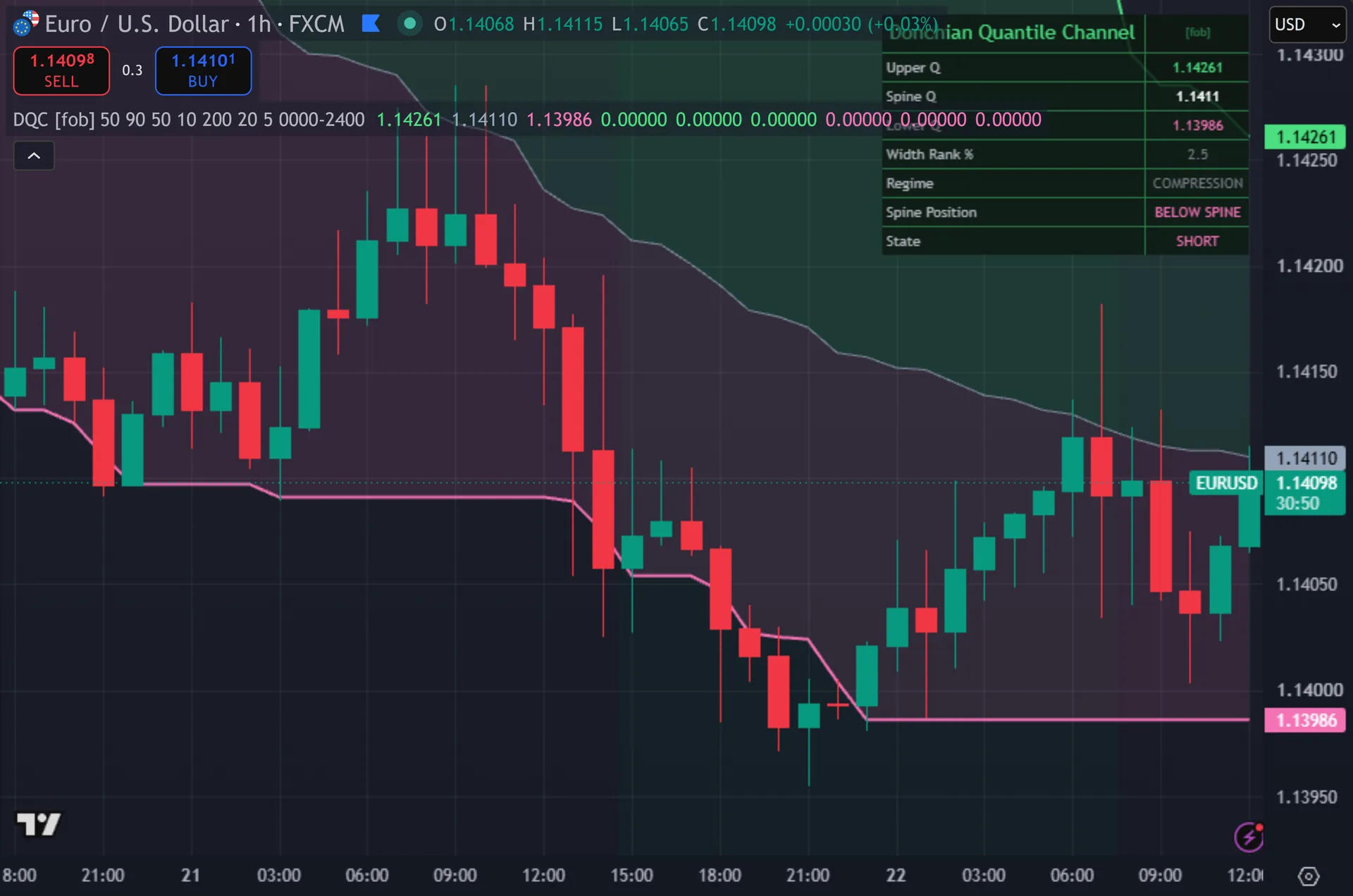Click the 1.13950 price scale level
This screenshot has width=1353, height=896.
click(x=1306, y=797)
